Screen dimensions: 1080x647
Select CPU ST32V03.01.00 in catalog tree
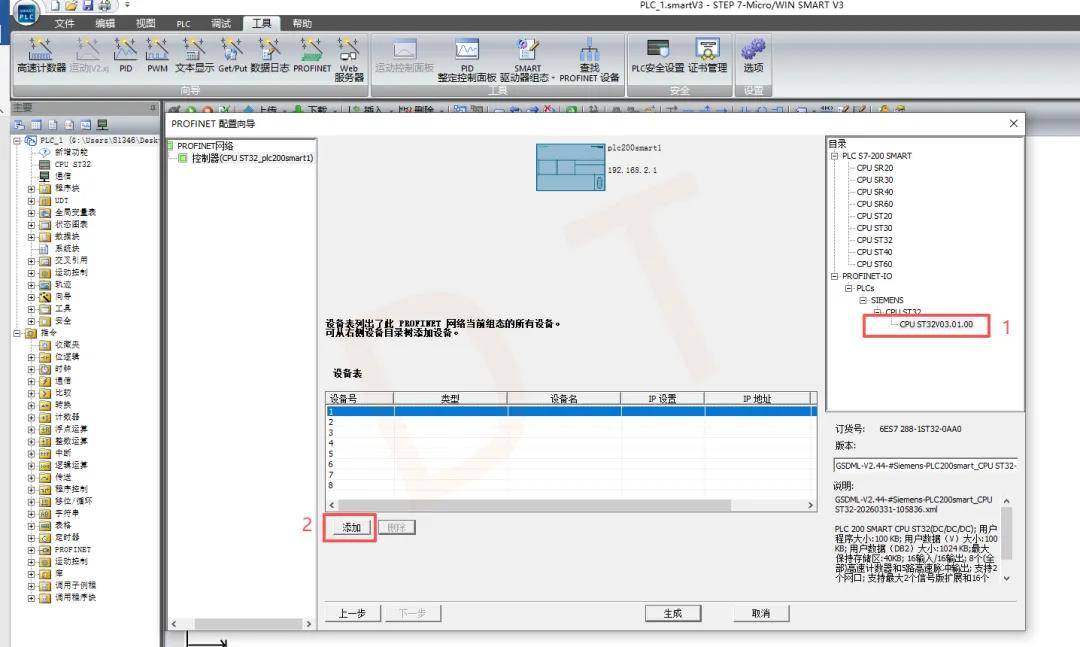tap(936, 324)
